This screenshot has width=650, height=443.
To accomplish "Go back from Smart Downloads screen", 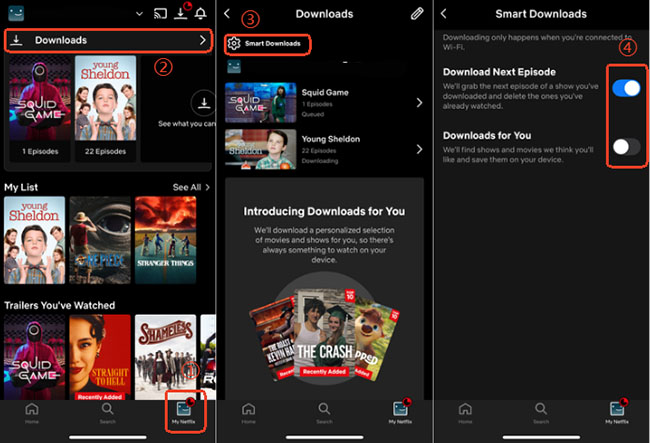I will (x=444, y=14).
